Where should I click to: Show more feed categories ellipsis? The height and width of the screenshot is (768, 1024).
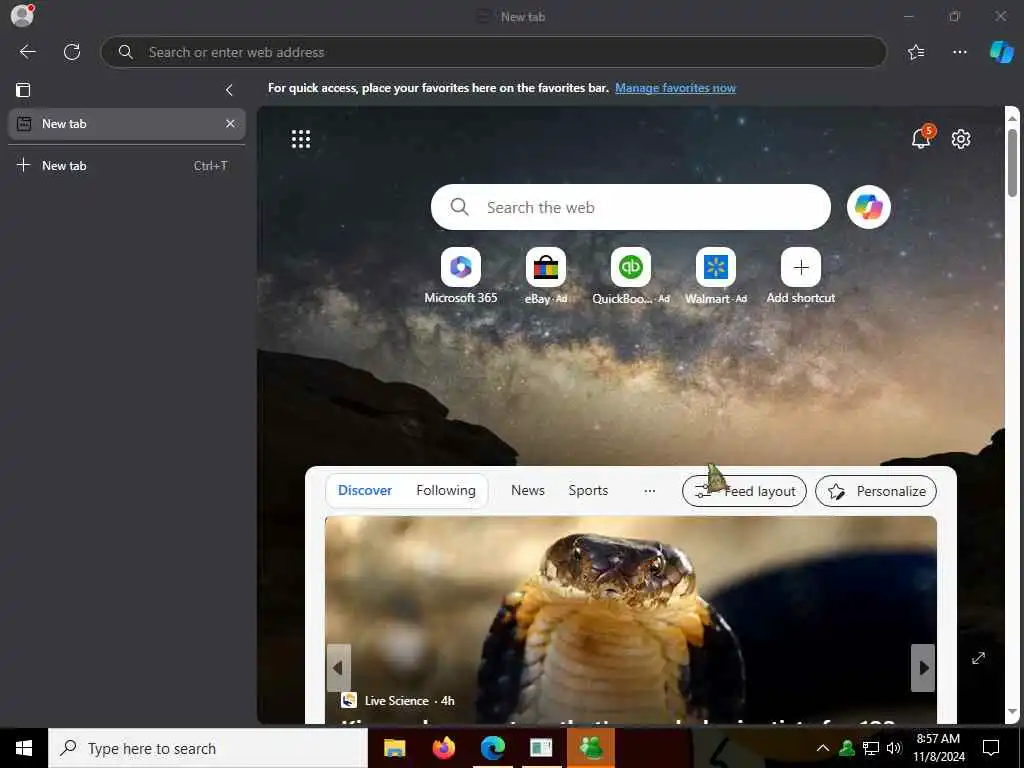pyautogui.click(x=650, y=490)
